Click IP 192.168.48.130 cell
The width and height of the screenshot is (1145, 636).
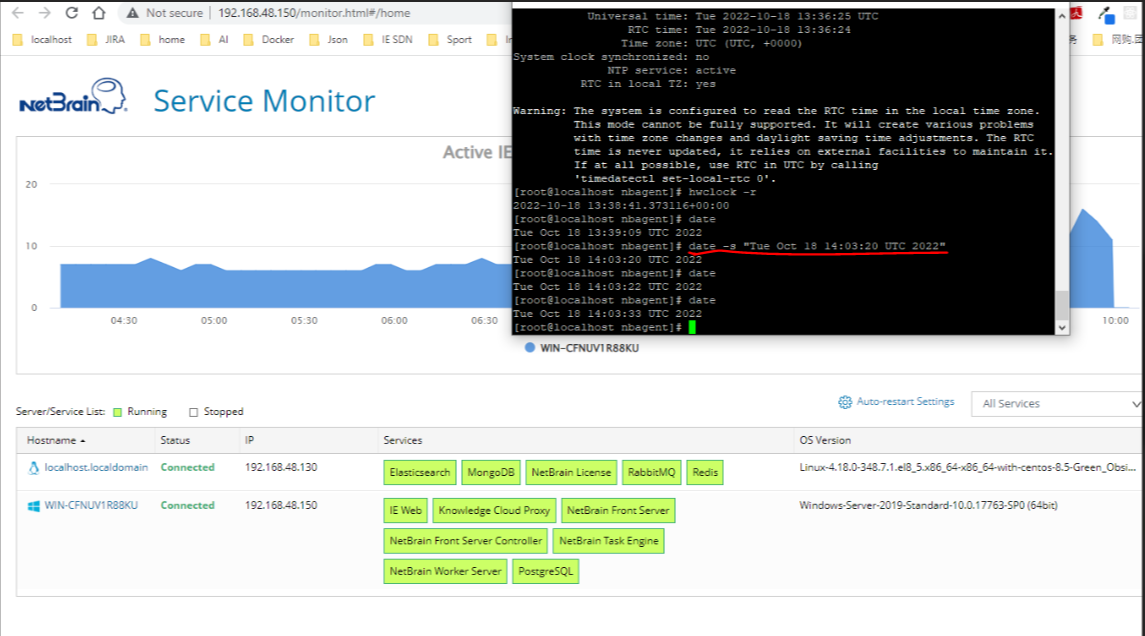point(281,467)
